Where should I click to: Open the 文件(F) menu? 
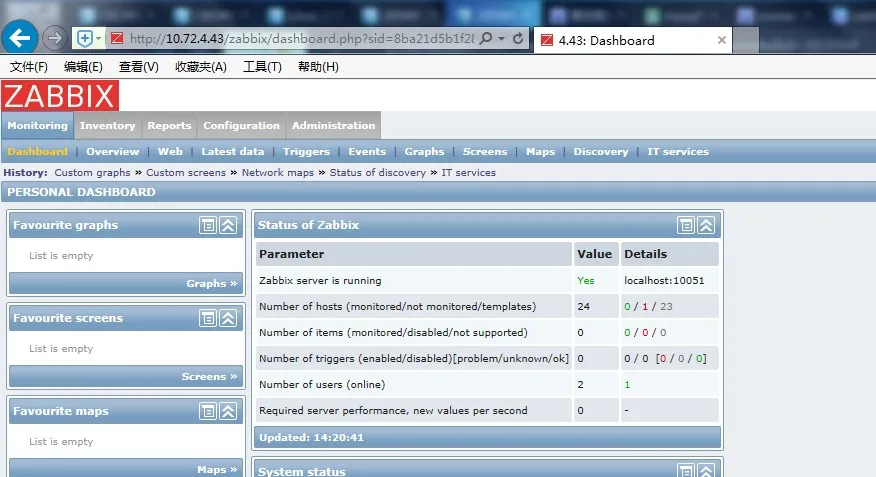point(28,67)
